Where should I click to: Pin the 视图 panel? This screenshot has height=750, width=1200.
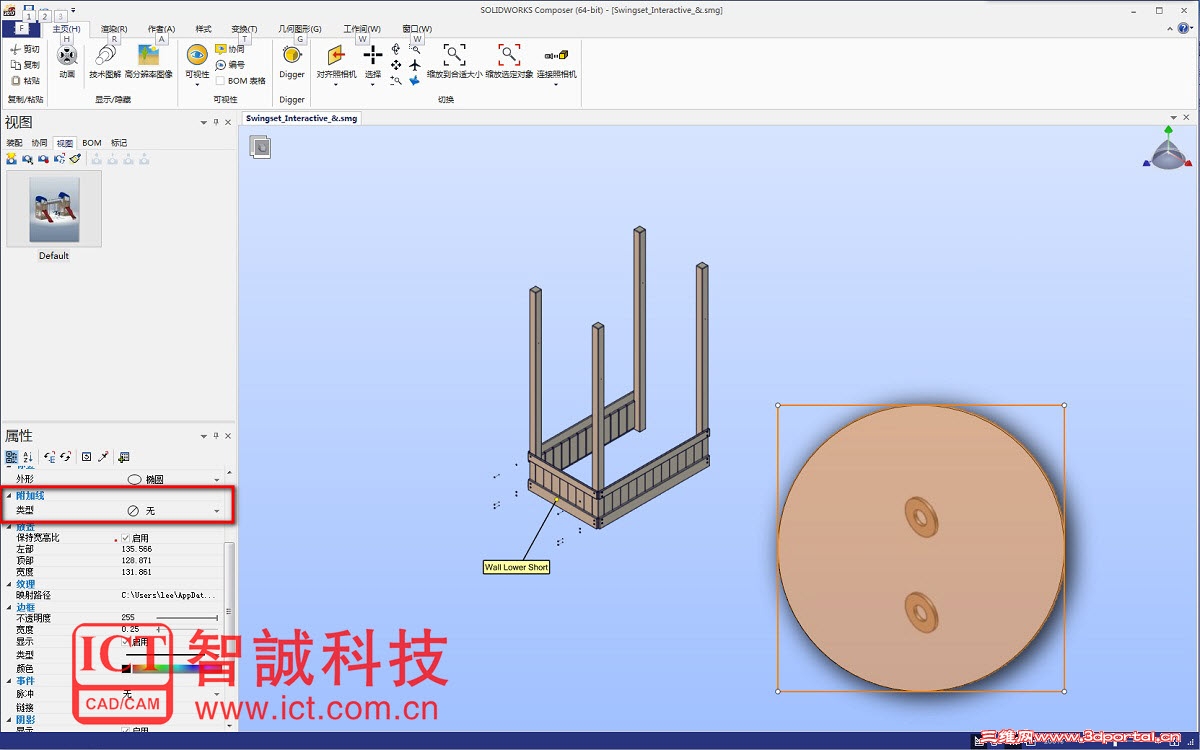click(x=216, y=123)
